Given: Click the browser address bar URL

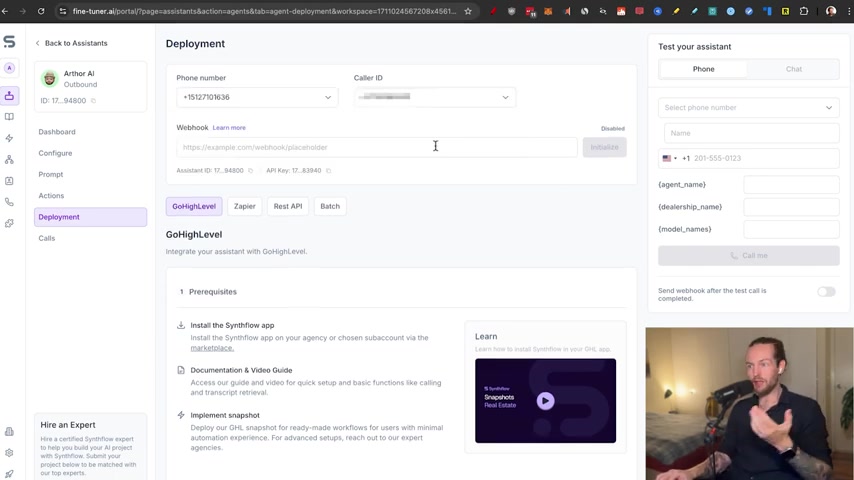Looking at the screenshot, I should point(264,11).
